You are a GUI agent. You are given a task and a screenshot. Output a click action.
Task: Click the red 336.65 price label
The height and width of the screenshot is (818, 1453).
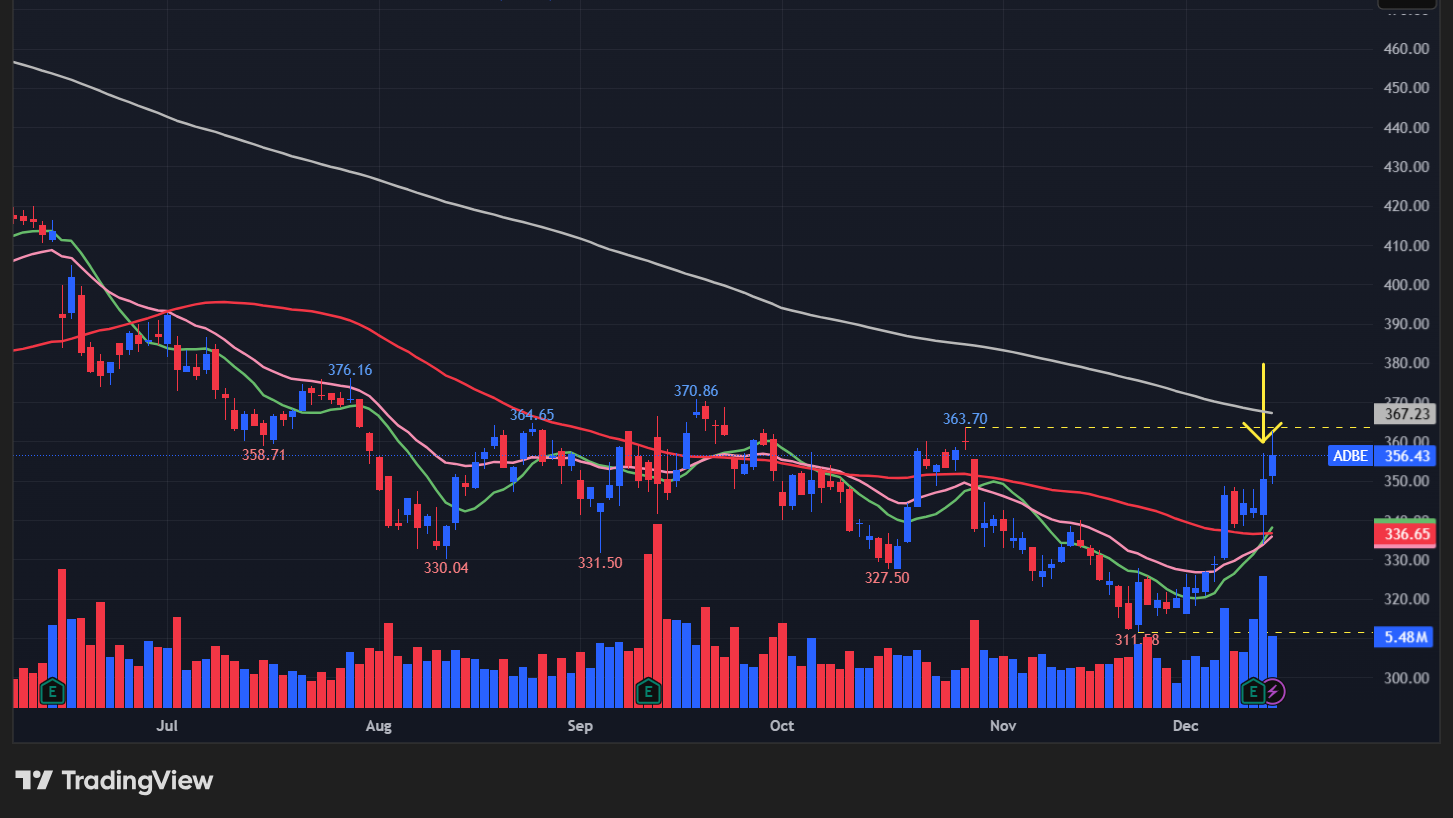(x=1405, y=535)
